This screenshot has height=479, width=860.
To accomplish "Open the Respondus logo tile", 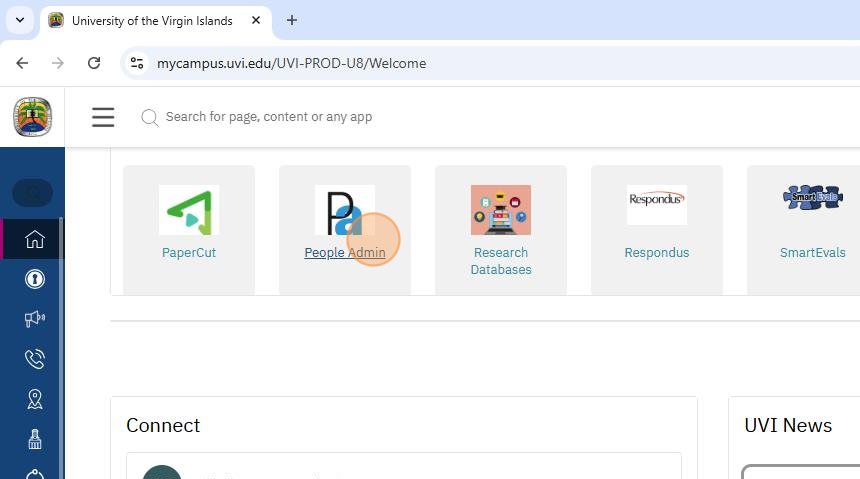I will click(x=657, y=204).
